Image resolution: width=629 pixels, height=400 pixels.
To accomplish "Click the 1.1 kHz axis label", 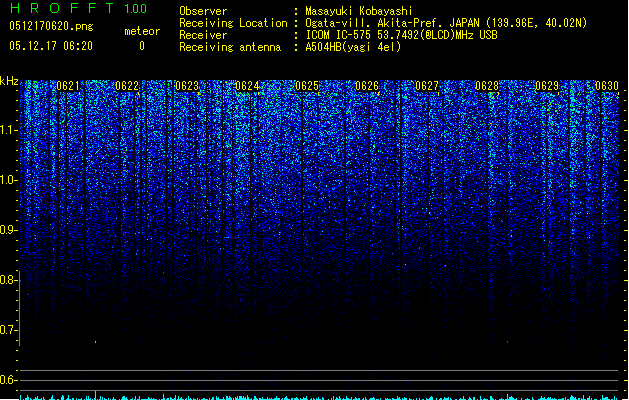I will 9,130.
